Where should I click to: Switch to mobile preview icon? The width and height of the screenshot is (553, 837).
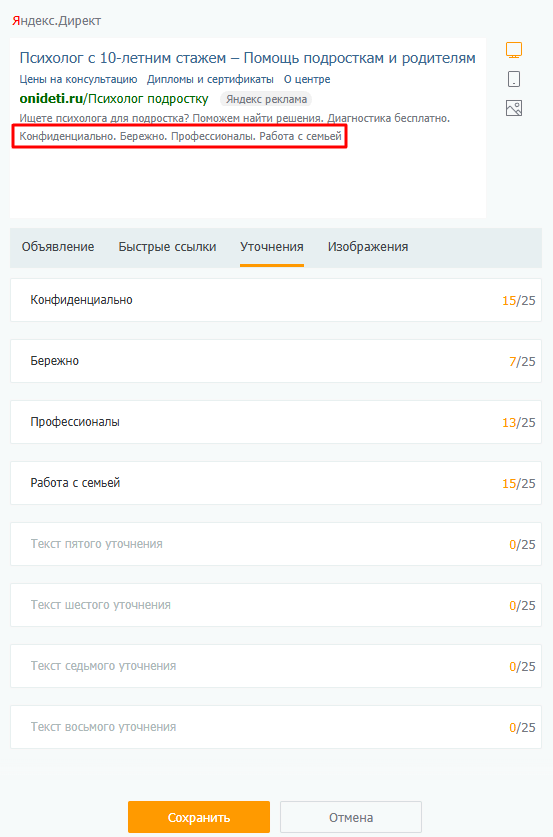click(x=514, y=79)
